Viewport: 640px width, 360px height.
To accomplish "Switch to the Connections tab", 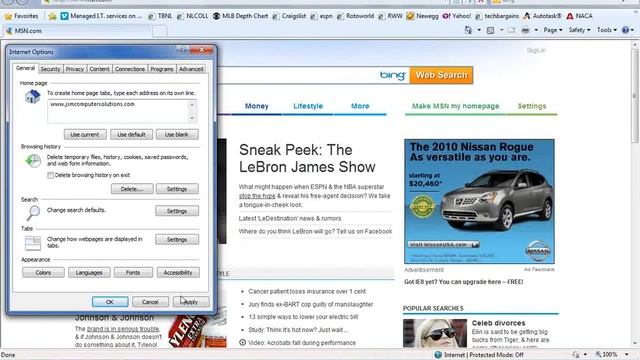I will click(x=130, y=69).
